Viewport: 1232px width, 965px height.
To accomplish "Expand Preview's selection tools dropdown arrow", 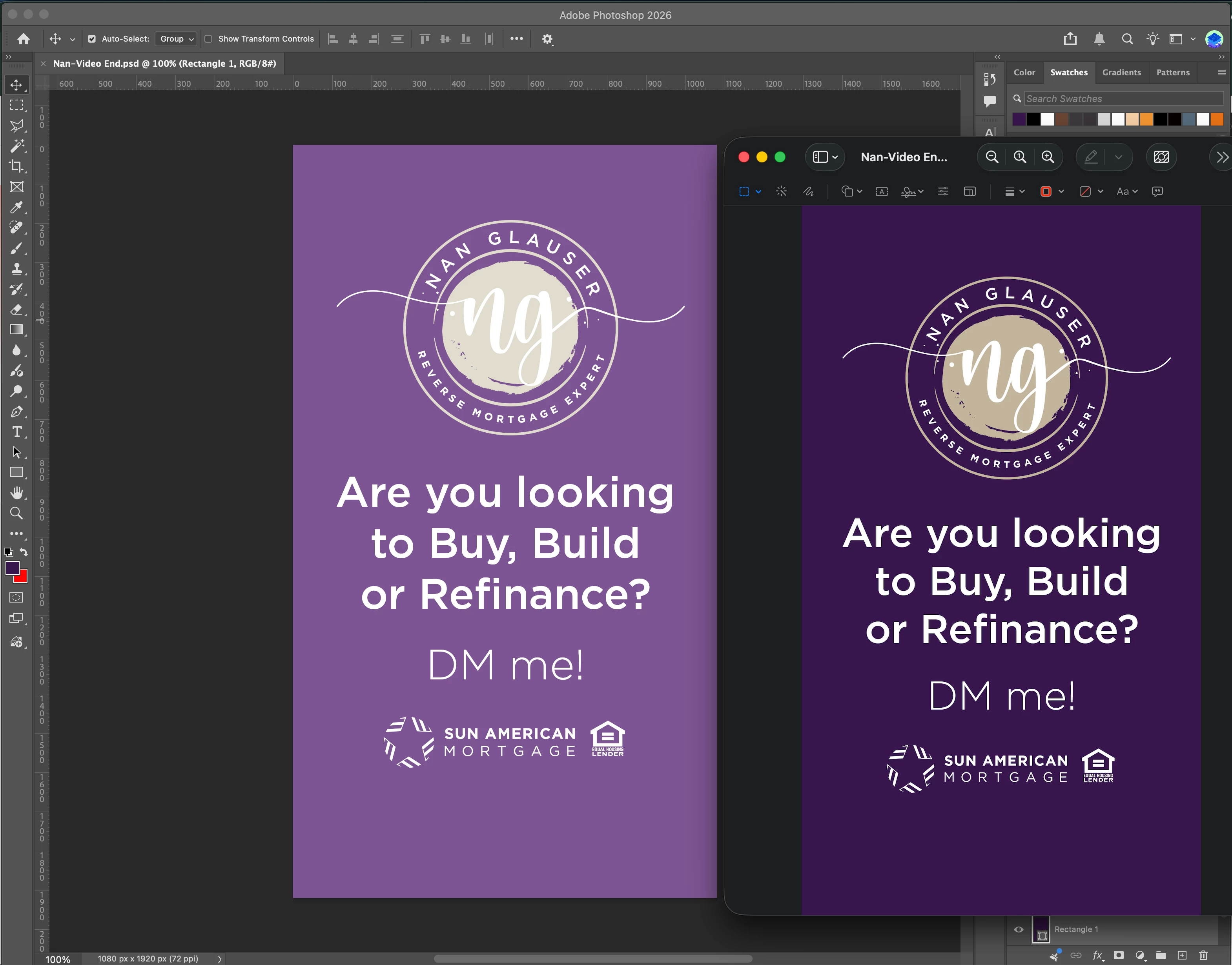I will pos(758,191).
